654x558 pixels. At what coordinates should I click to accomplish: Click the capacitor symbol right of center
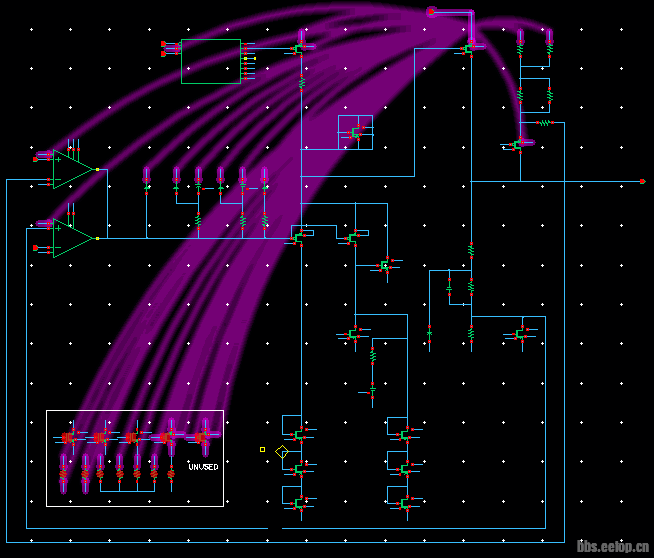[x=449, y=287]
